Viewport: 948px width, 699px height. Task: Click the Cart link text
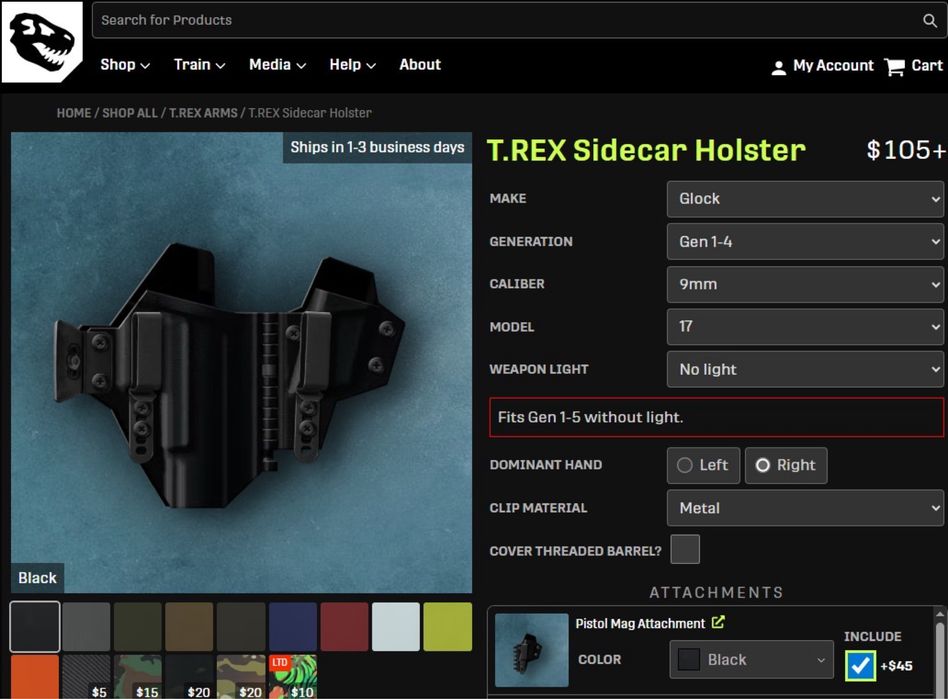click(926, 66)
